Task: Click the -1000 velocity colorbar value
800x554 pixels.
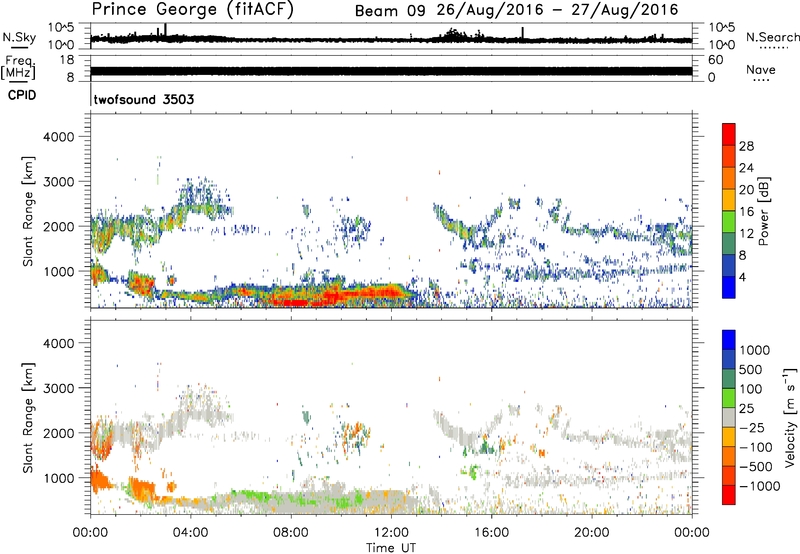Action: point(759,486)
